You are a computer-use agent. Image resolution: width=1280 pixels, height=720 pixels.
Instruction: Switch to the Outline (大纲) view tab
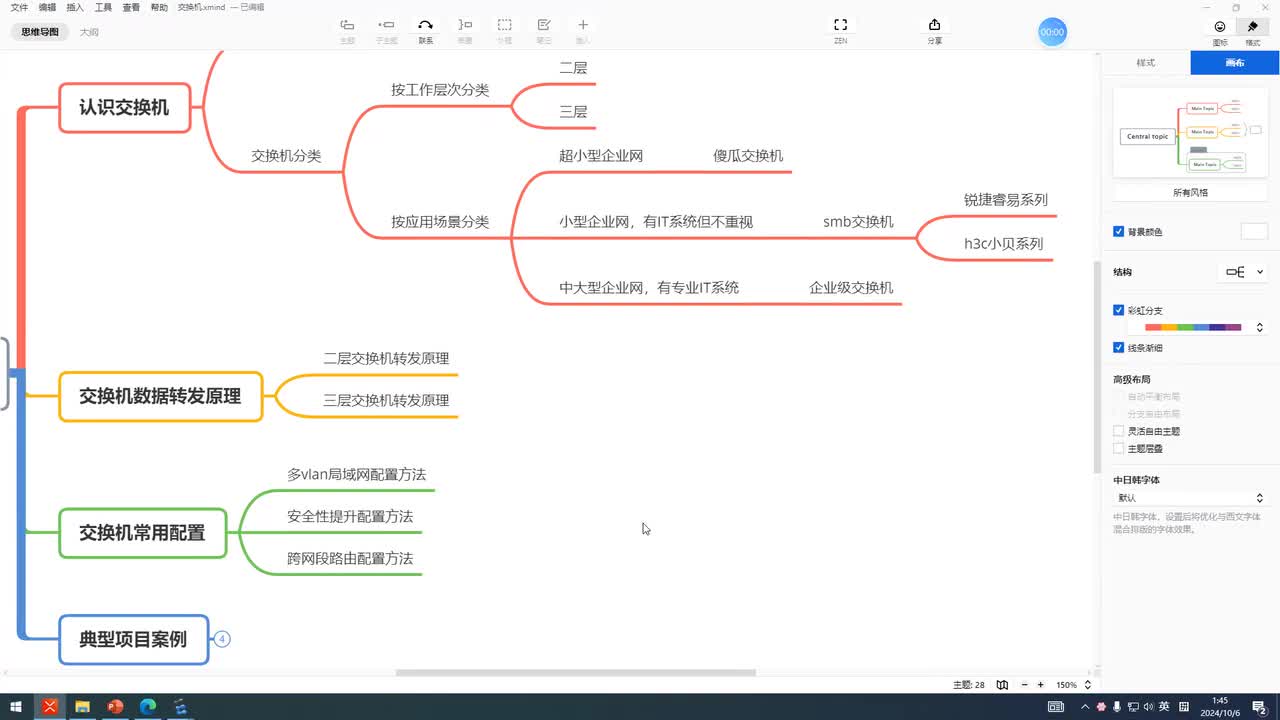[89, 32]
